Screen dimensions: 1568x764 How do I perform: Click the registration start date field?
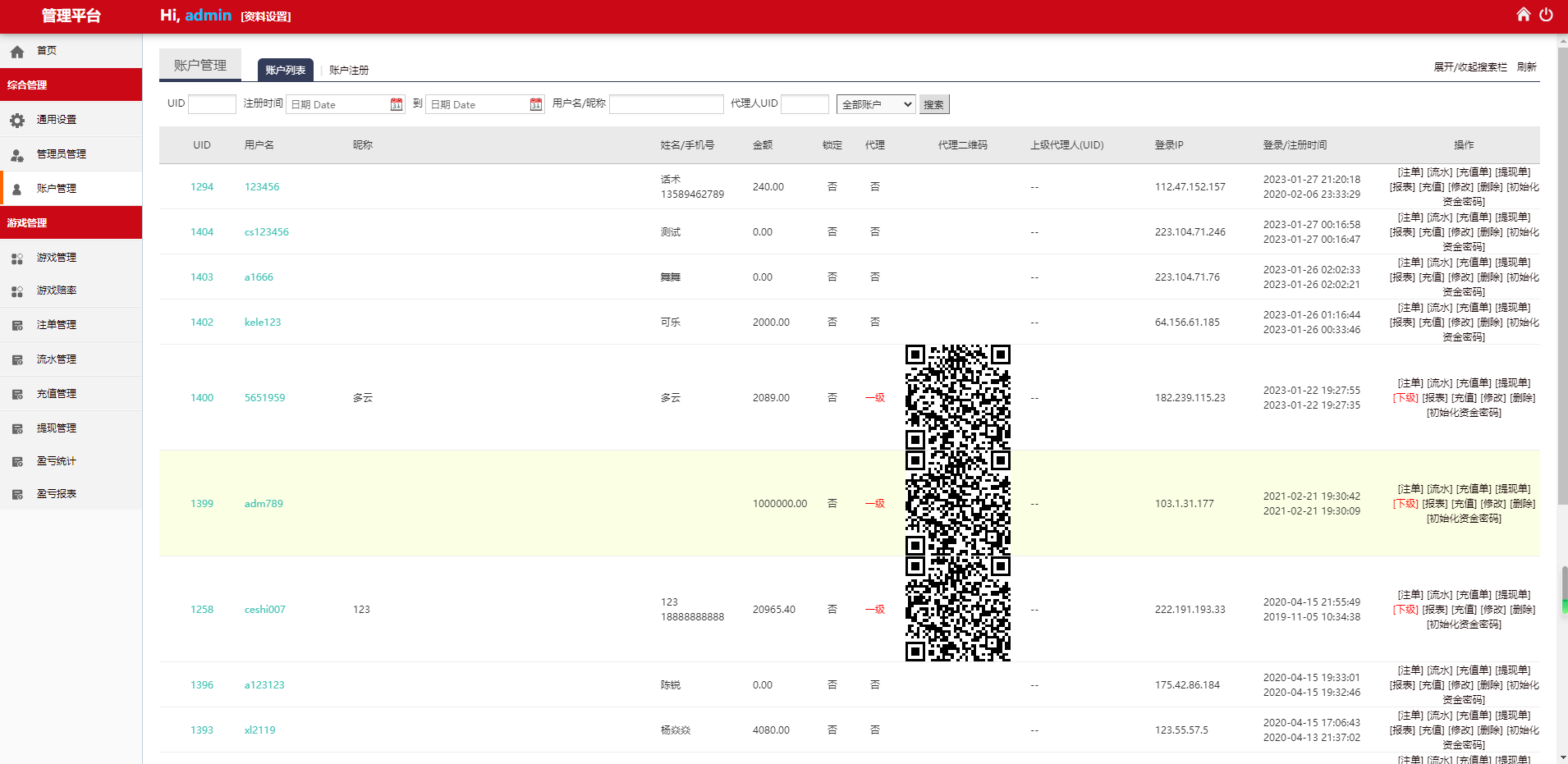(x=346, y=104)
